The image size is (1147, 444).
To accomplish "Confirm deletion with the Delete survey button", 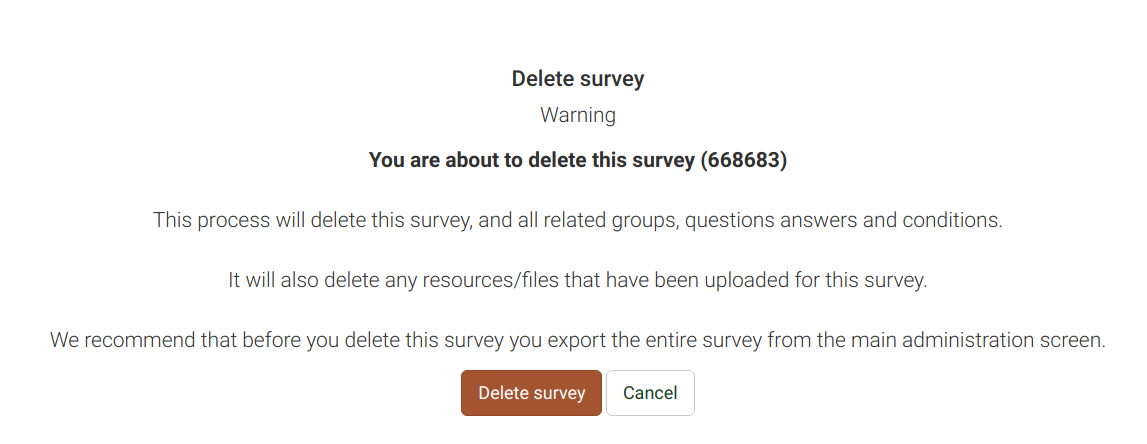I will [x=531, y=393].
